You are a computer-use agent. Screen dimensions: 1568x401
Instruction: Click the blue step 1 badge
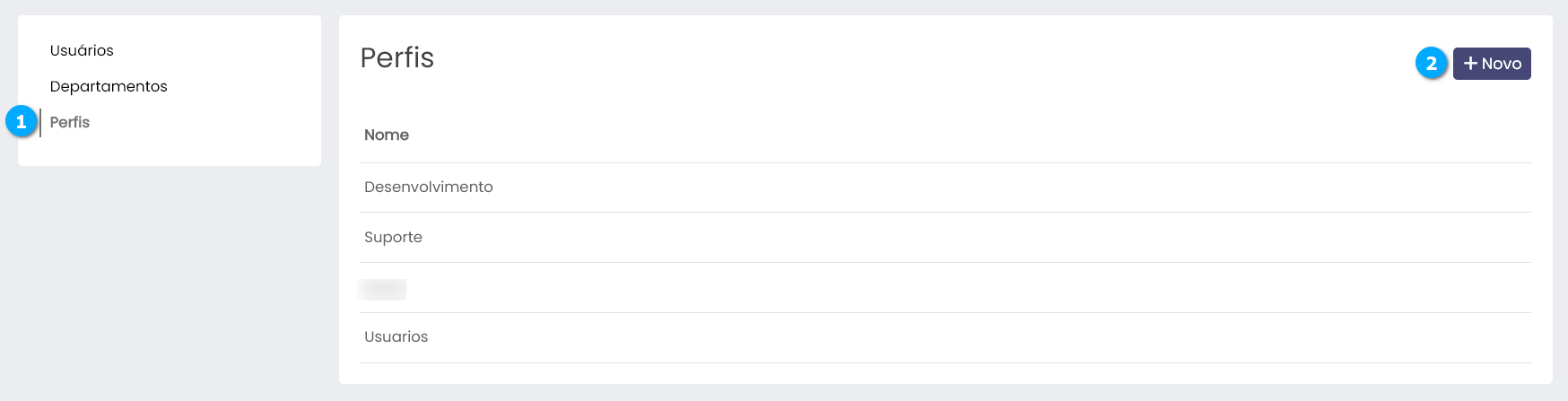pyautogui.click(x=22, y=121)
